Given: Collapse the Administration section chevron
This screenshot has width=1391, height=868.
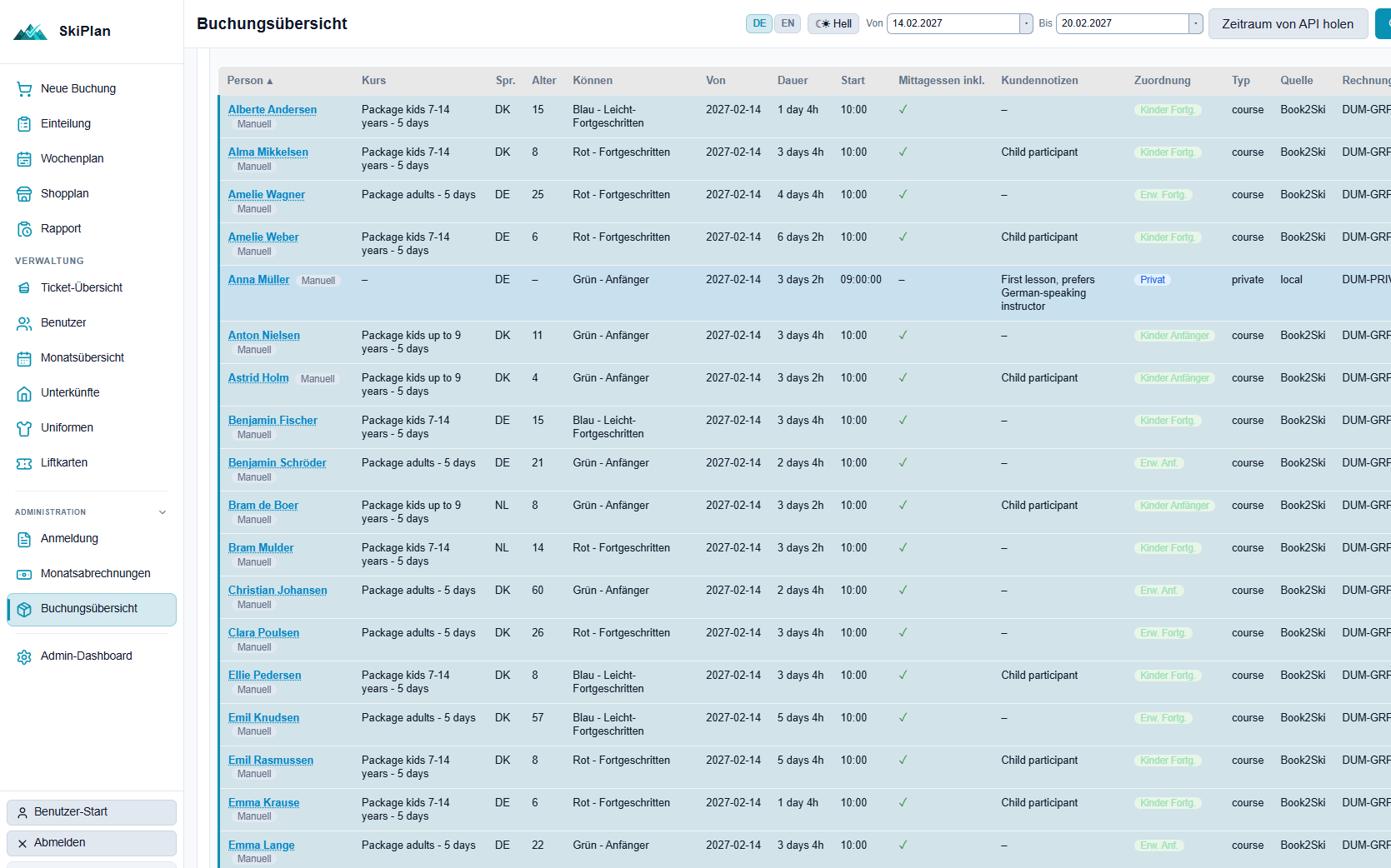Looking at the screenshot, I should (x=163, y=512).
